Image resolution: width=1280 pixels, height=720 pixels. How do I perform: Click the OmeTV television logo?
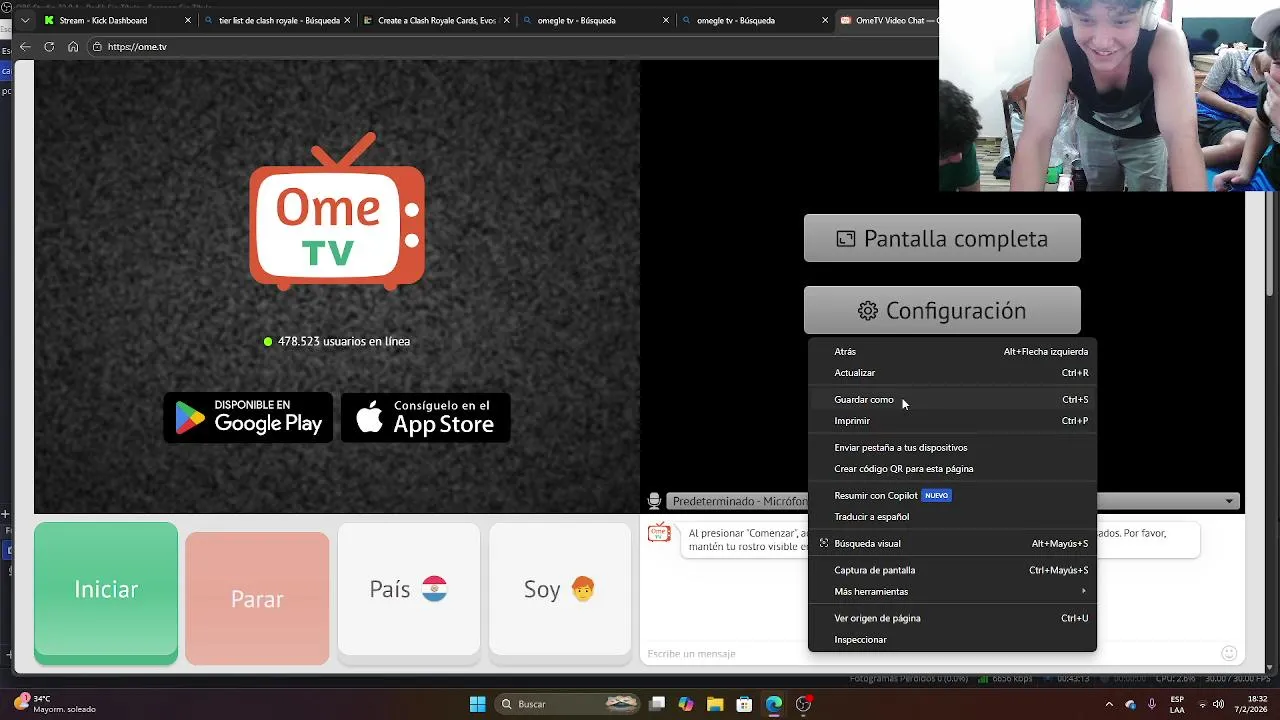(337, 211)
